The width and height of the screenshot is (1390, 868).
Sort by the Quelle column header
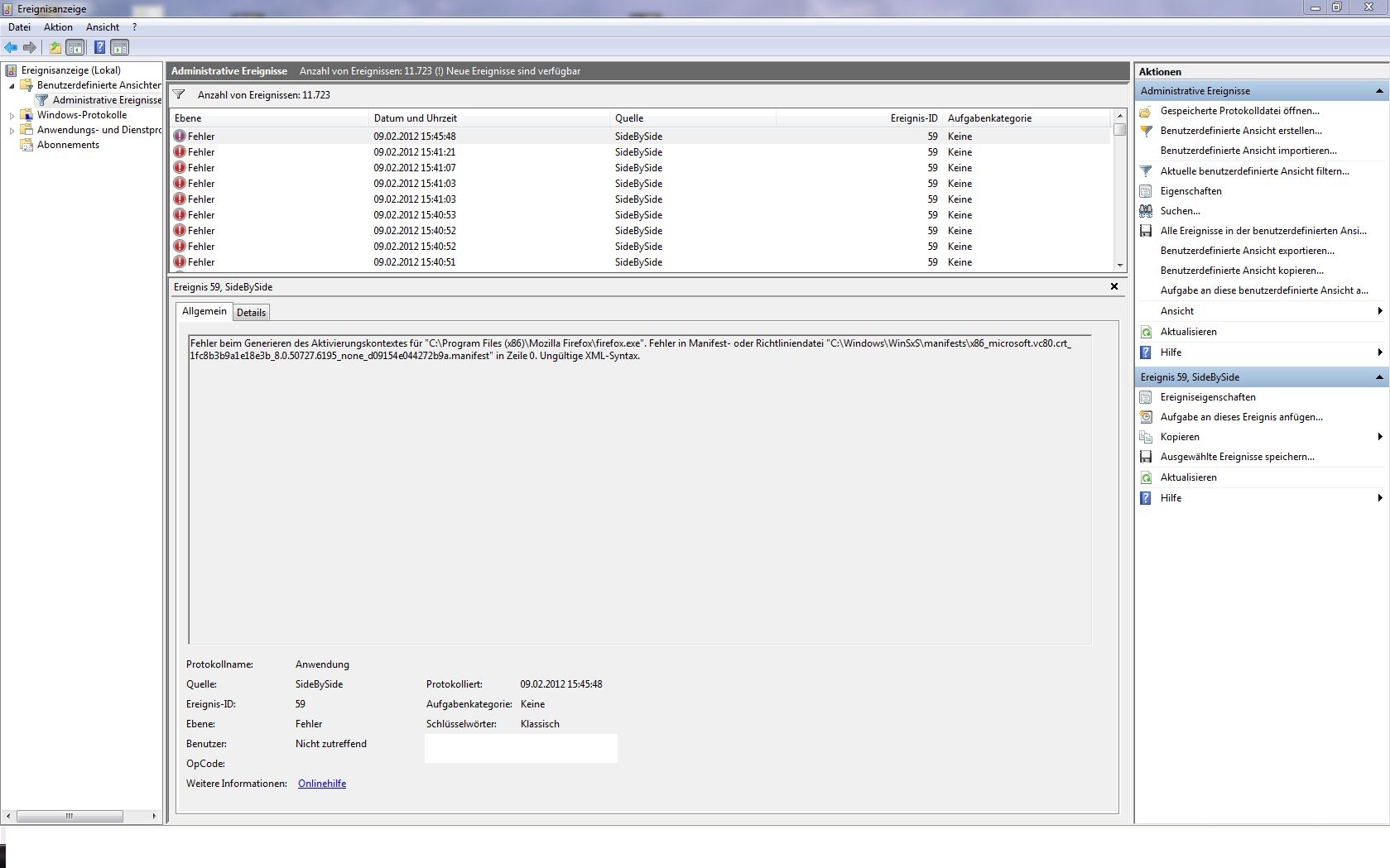tap(693, 118)
